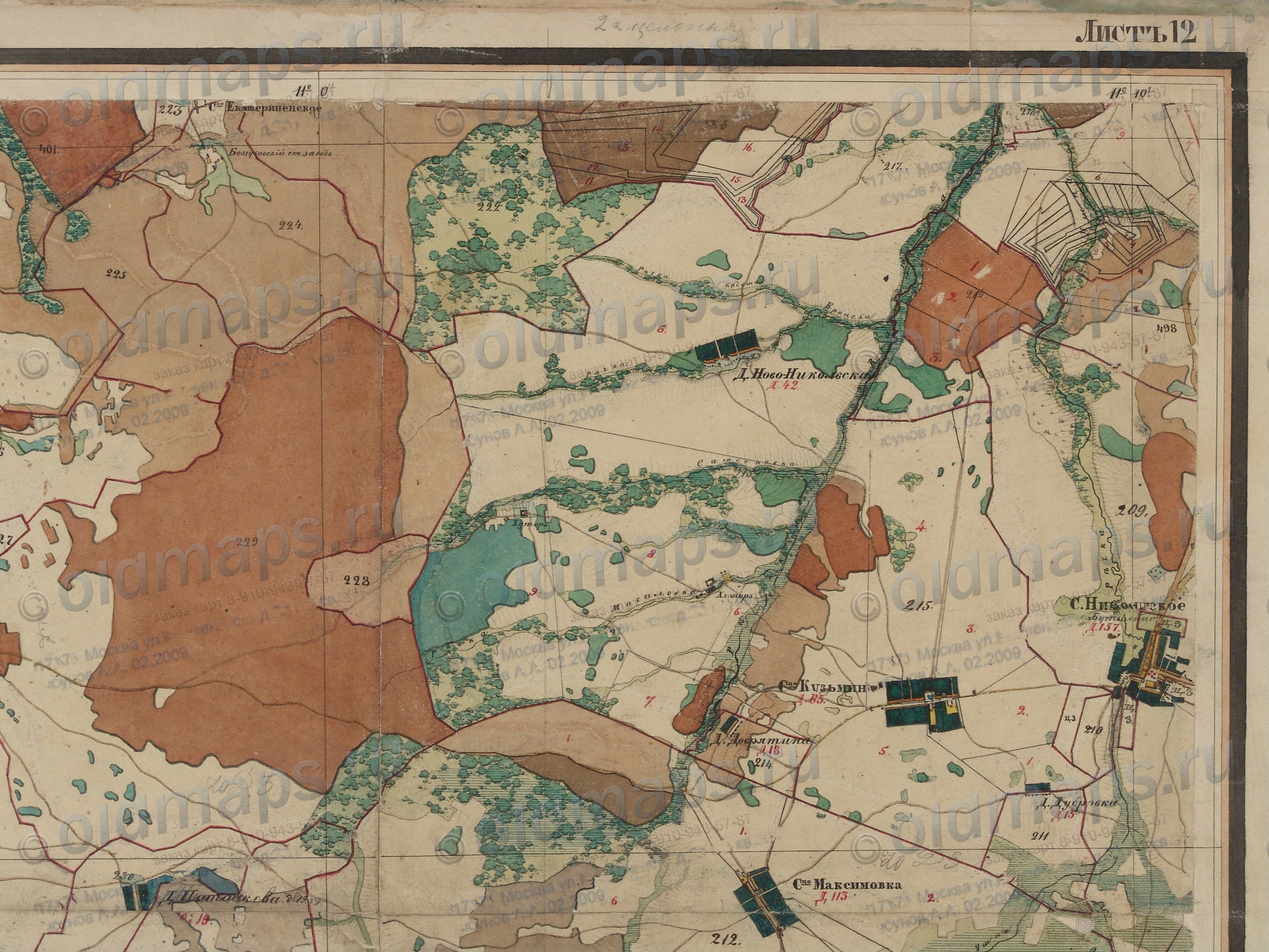1269x952 pixels.
Task: Click the Добрятина village building symbol
Action: (x=730, y=724)
